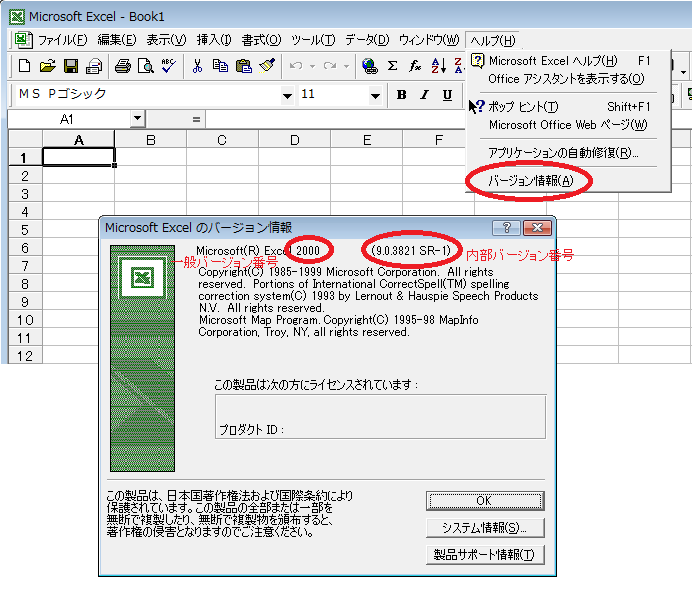Open the Redo history dropdown arrow
This screenshot has width=692, height=612.
point(346,67)
